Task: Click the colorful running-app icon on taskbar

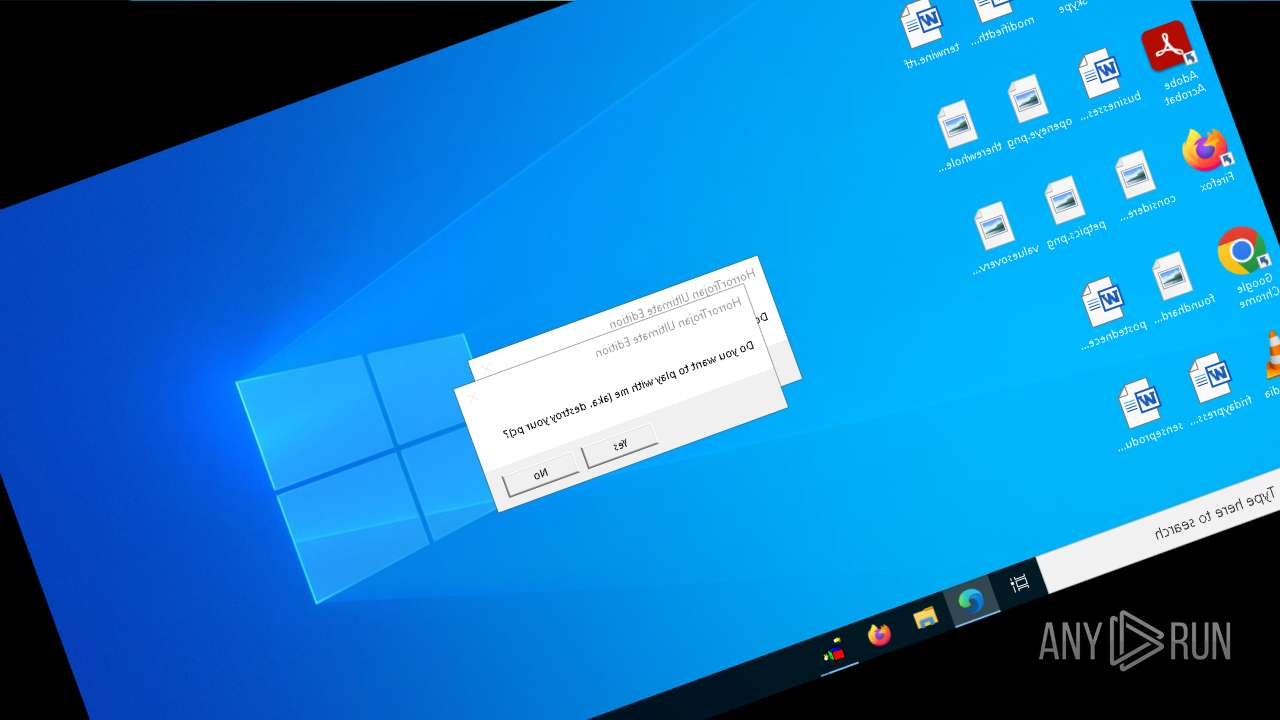Action: pyautogui.click(x=835, y=651)
